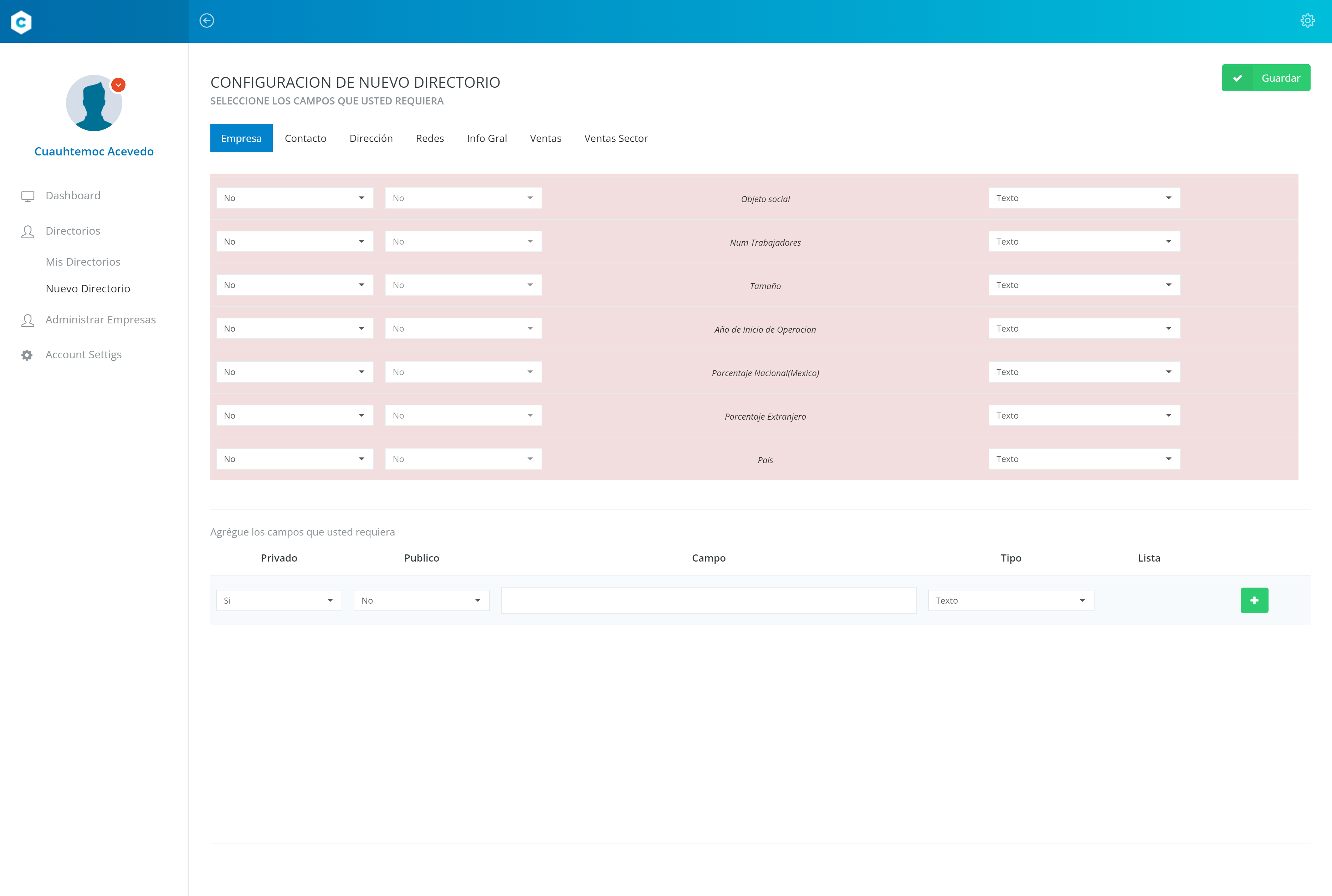Open second dropdown in Num Trabajadores row
The width and height of the screenshot is (1332, 896).
tap(463, 242)
